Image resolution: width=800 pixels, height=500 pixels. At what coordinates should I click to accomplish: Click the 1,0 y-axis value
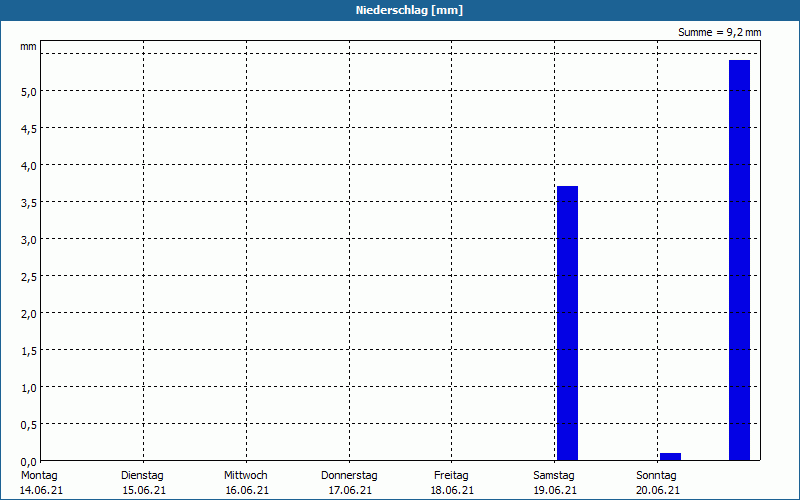pyautogui.click(x=29, y=388)
